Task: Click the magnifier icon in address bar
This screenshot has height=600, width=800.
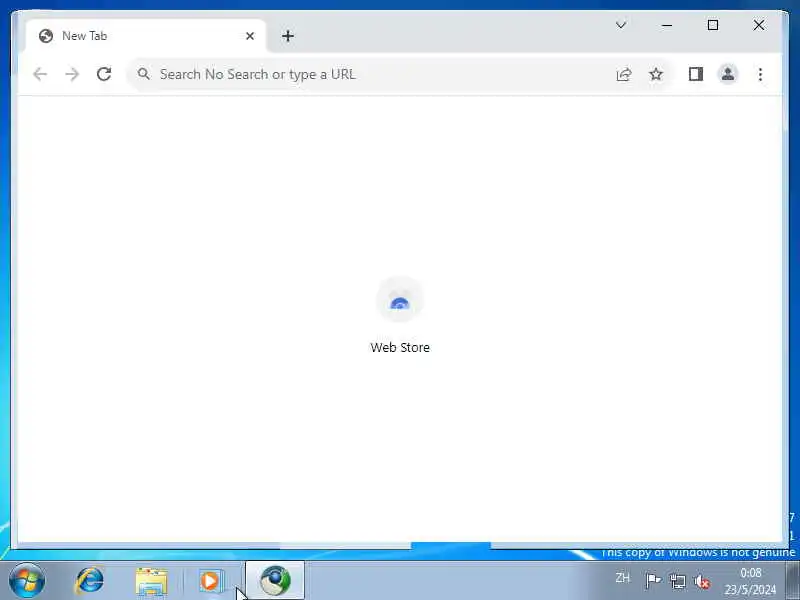Action: pyautogui.click(x=144, y=74)
